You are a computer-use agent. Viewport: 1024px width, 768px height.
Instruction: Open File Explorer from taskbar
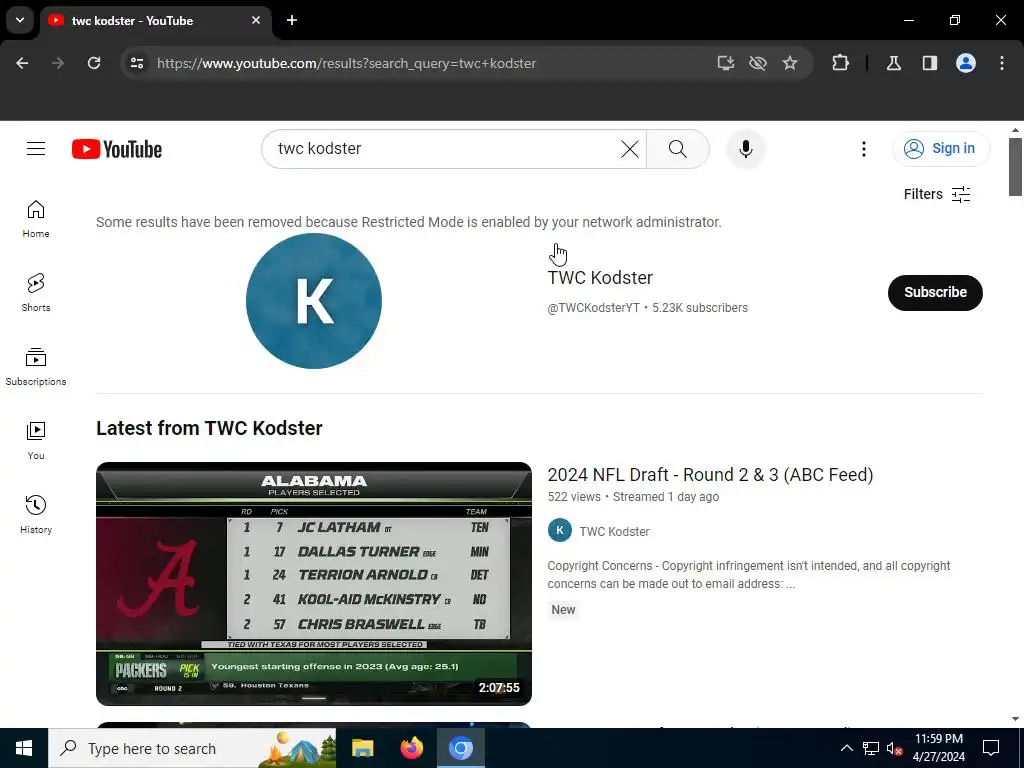tap(362, 748)
